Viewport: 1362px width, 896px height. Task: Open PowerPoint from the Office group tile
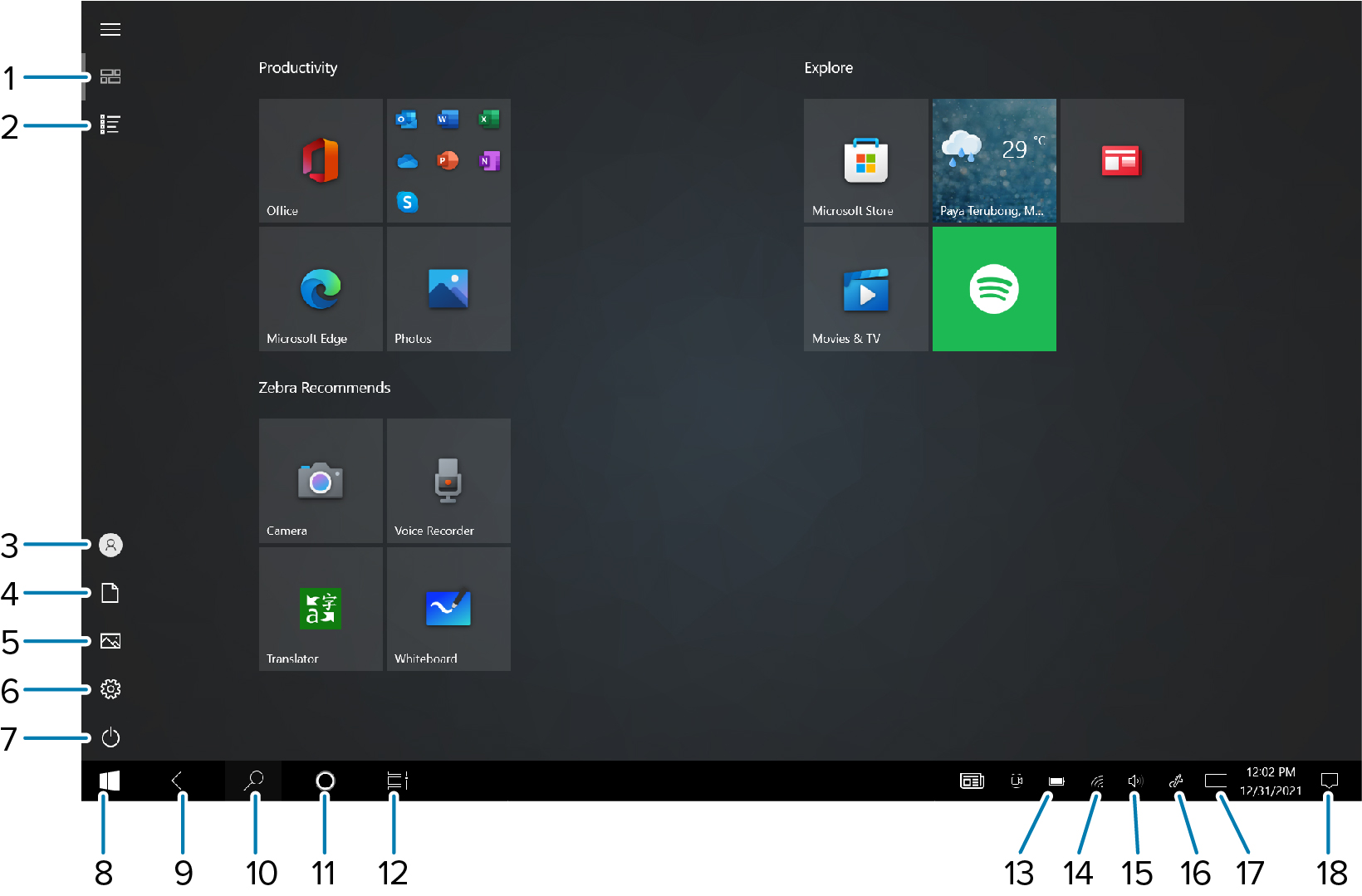point(448,160)
